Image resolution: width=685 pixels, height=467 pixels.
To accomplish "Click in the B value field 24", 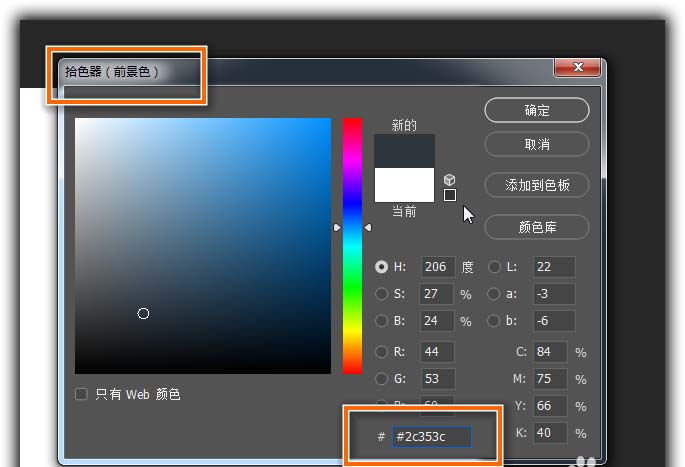I will (437, 321).
